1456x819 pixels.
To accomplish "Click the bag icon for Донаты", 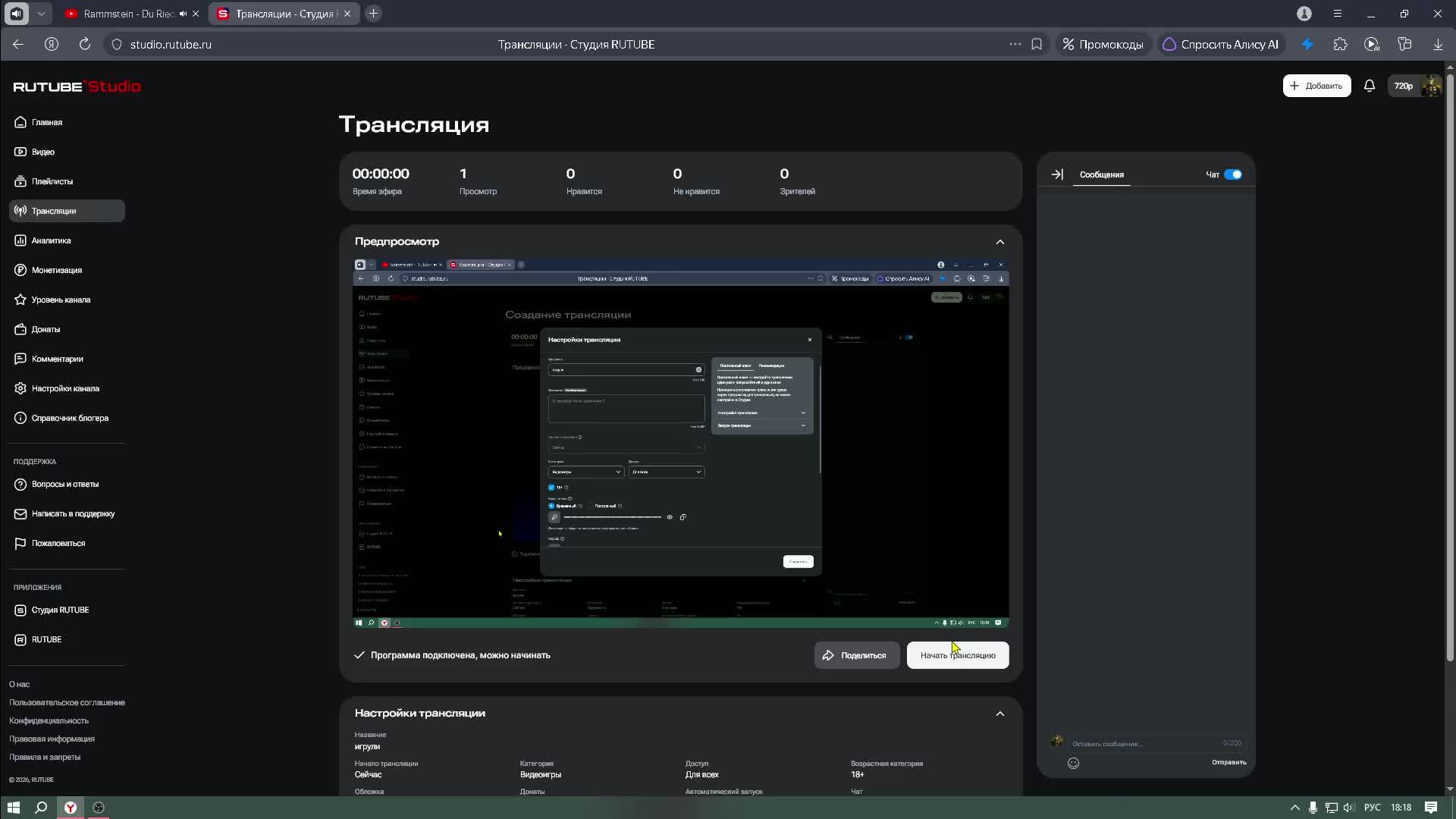I will click(x=20, y=329).
